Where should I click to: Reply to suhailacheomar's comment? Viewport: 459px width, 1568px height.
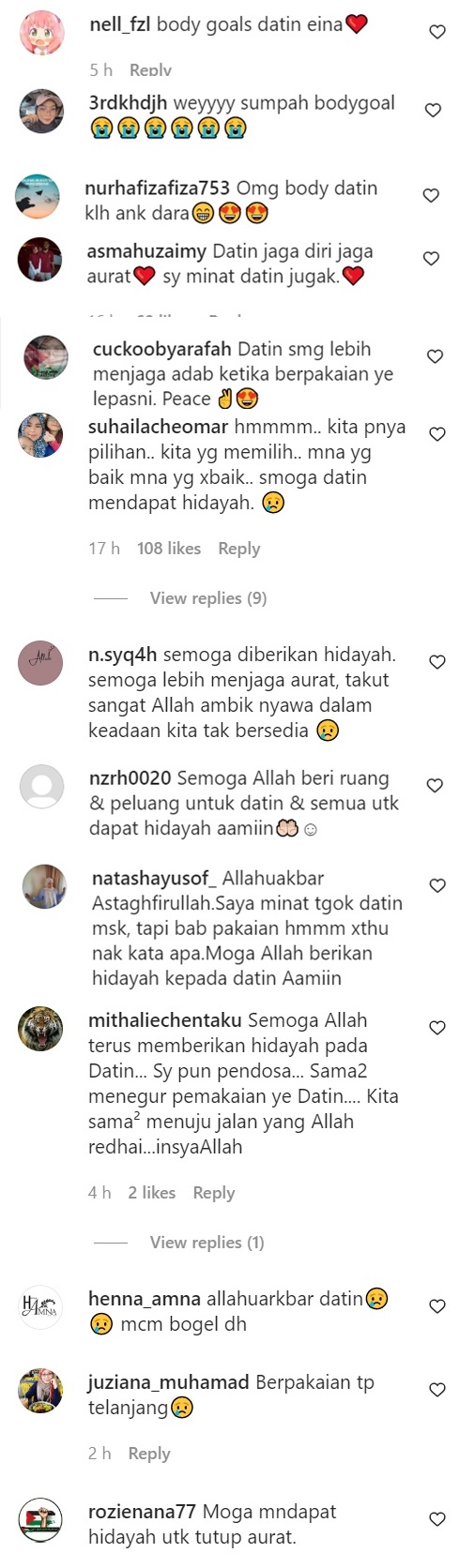238,549
